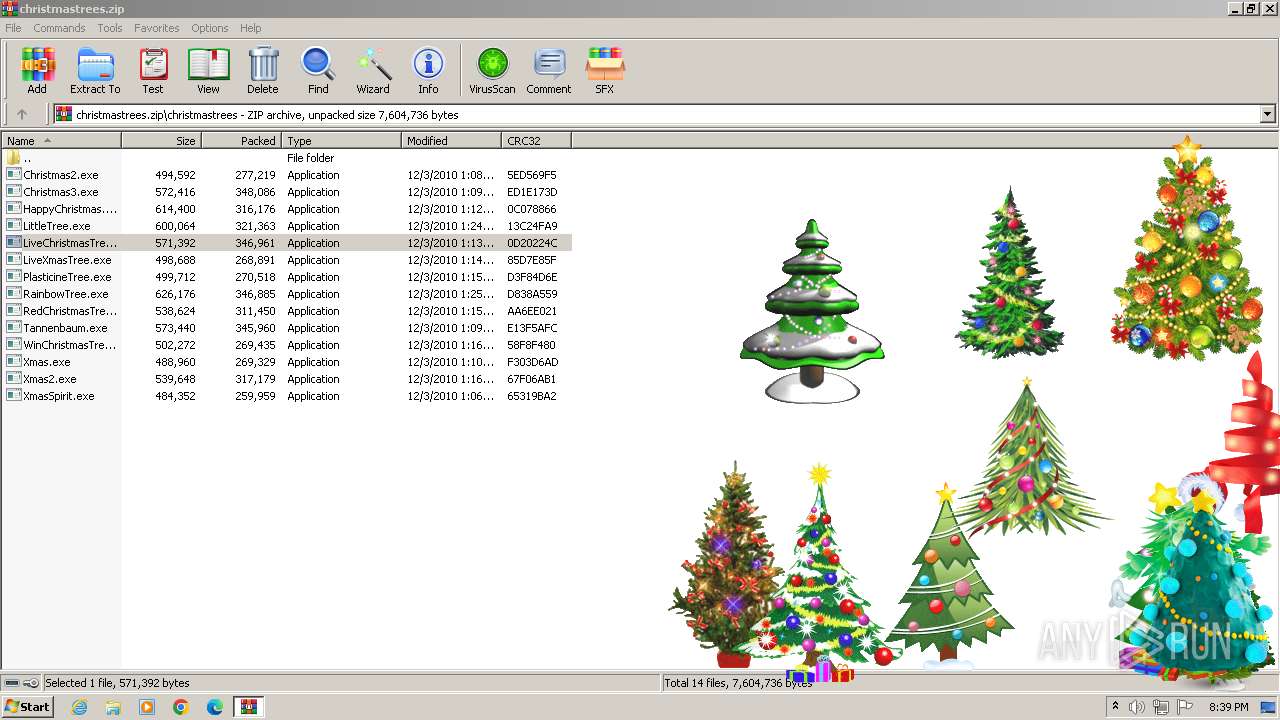Open the View file tool
1280x720 pixels.
pos(208,71)
